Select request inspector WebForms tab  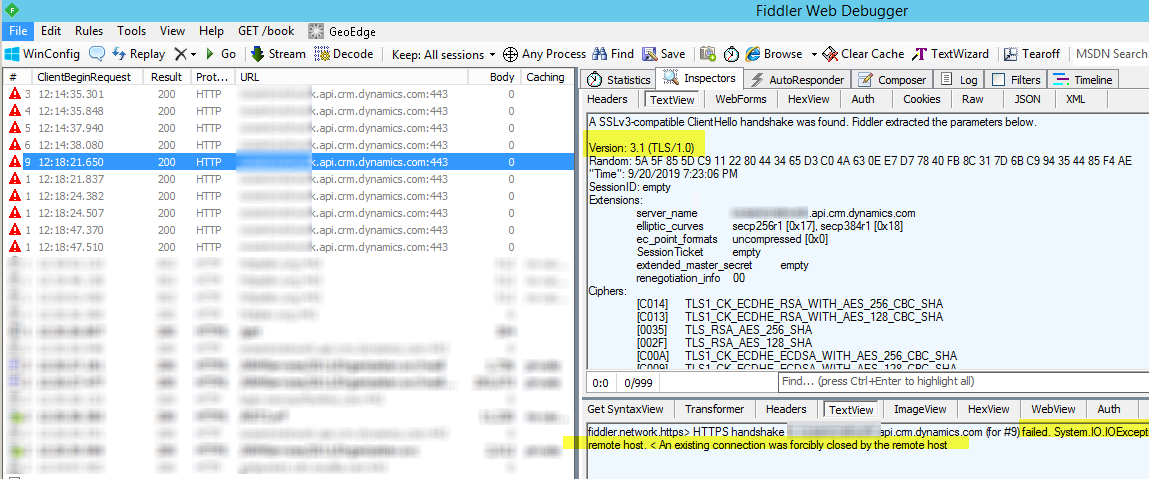(741, 99)
